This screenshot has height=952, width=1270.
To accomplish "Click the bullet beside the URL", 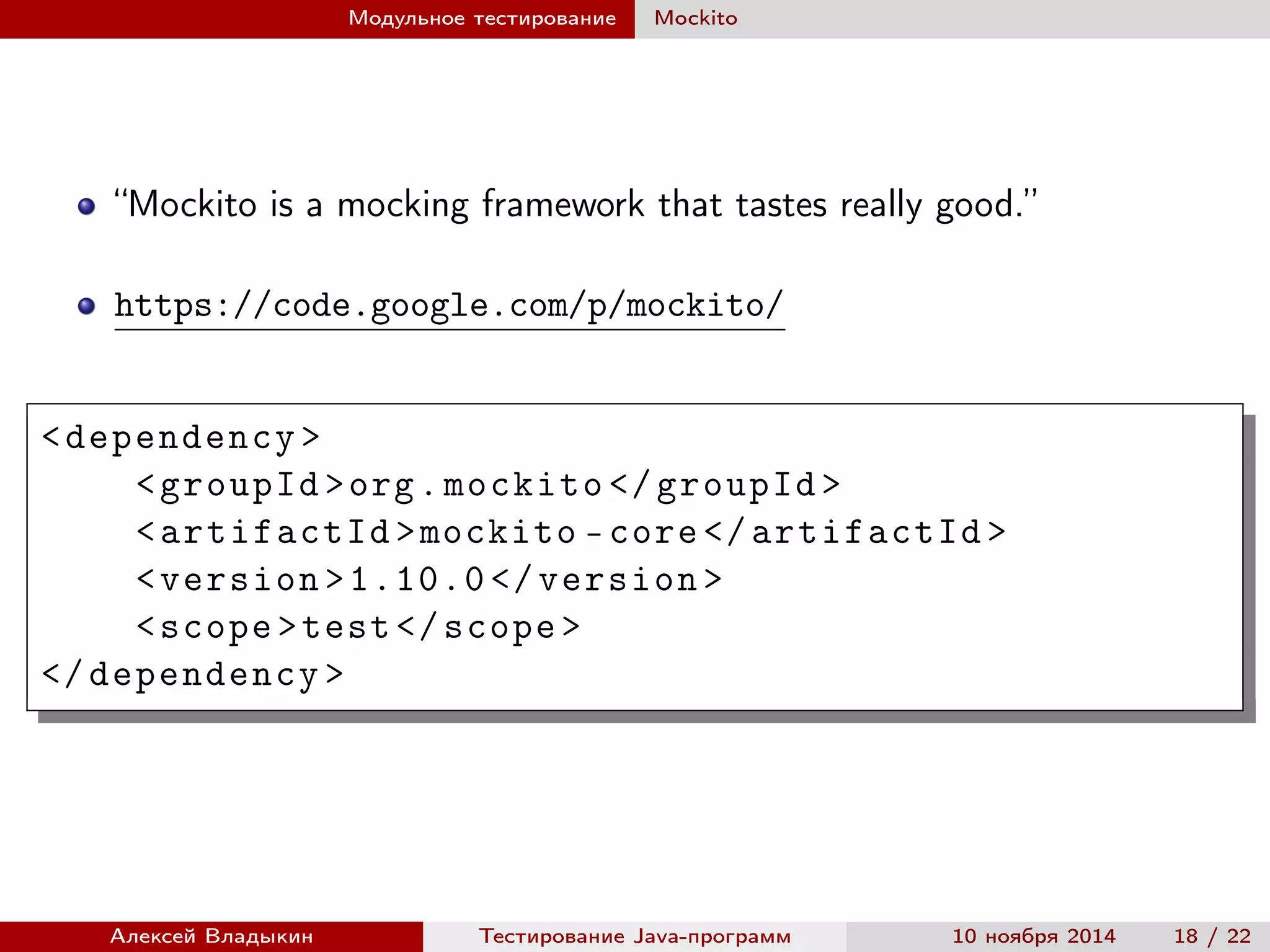I will coord(87,306).
